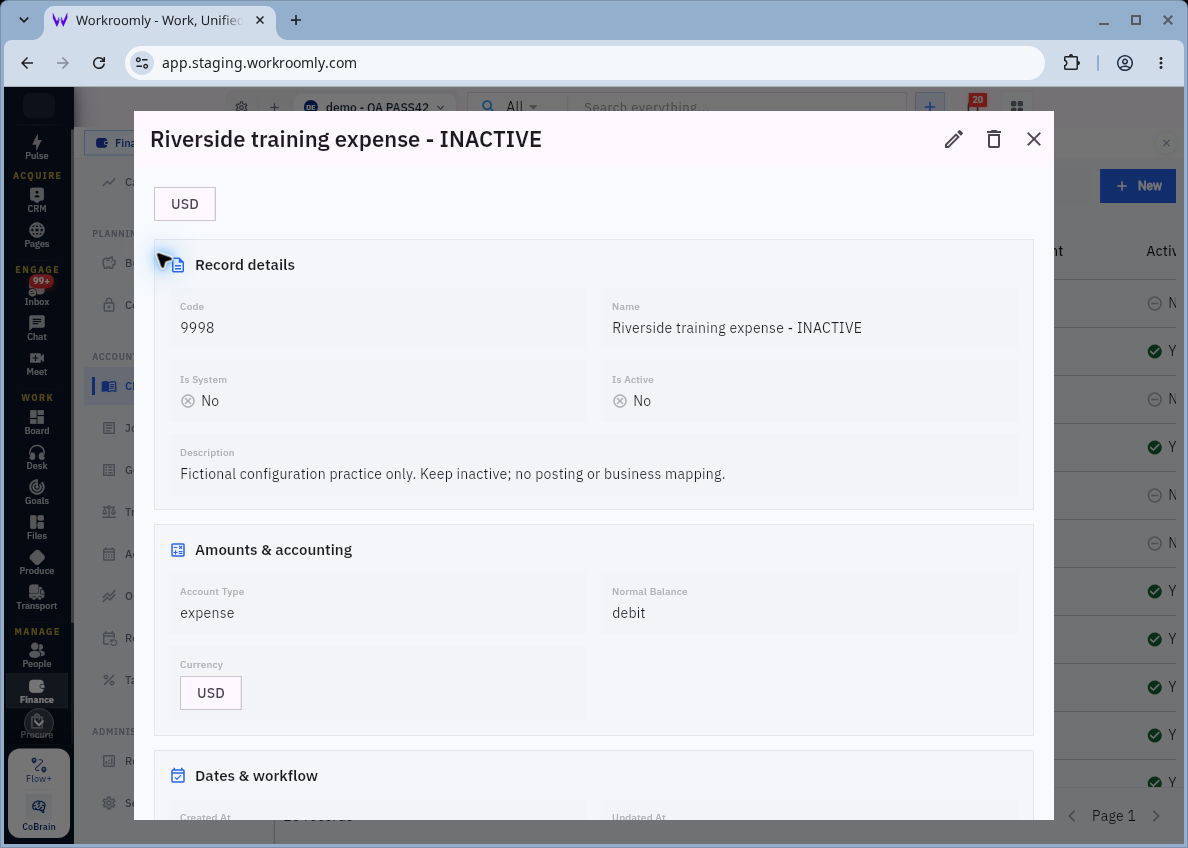The width and height of the screenshot is (1188, 848).
Task: Click Dates & workflow section header
Action: coord(256,775)
